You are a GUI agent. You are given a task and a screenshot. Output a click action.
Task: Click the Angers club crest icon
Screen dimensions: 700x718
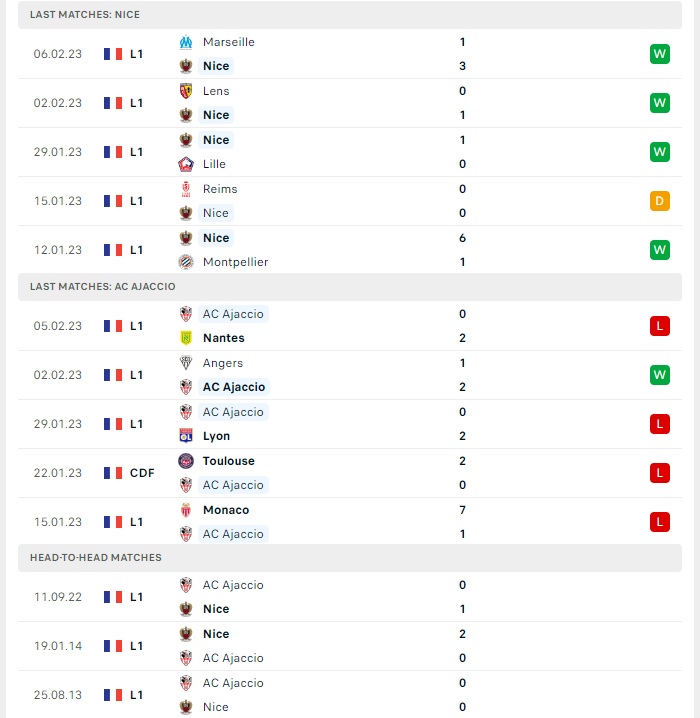coord(185,363)
